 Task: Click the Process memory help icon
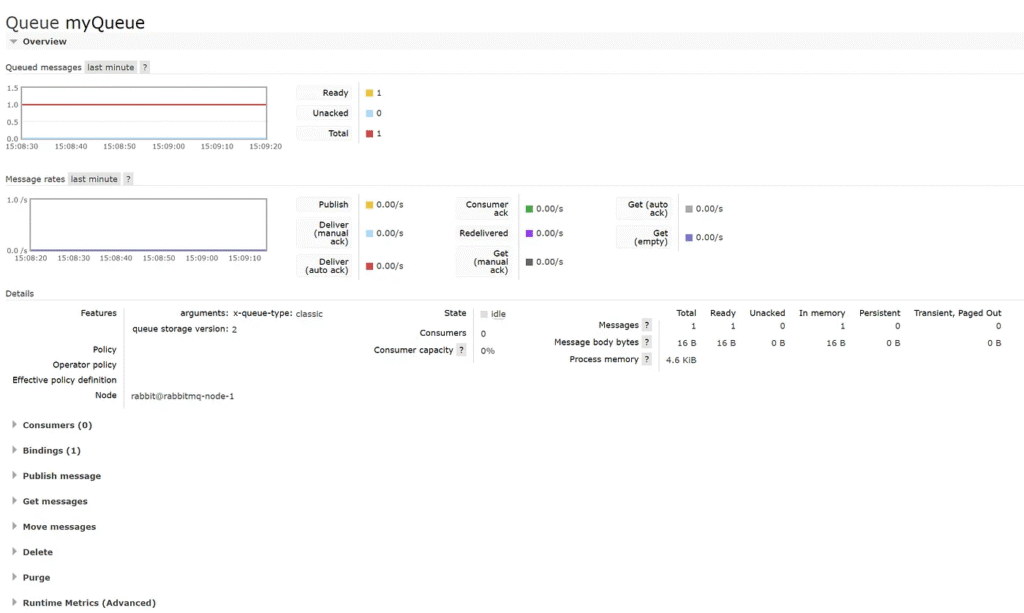(647, 359)
